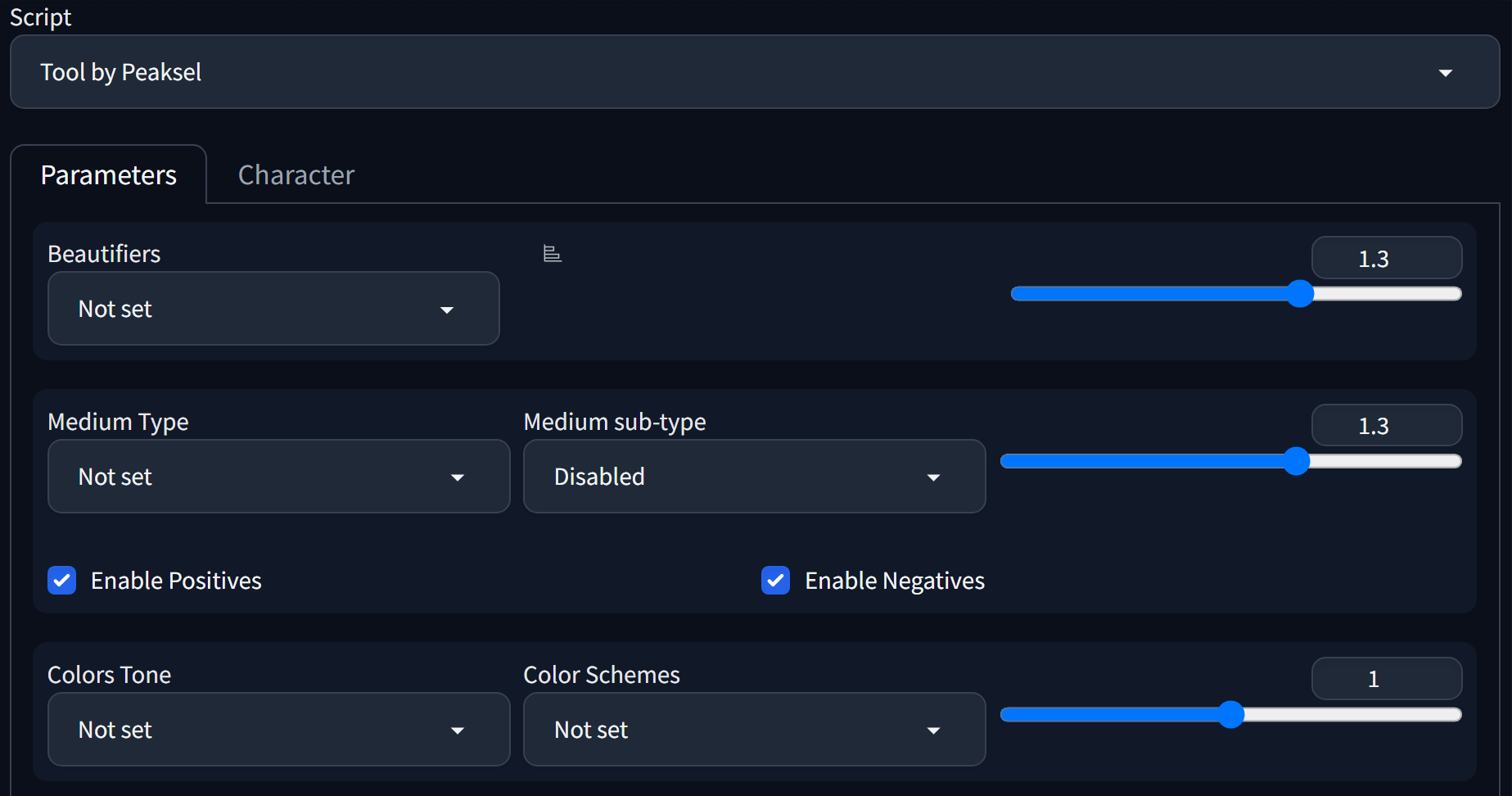The height and width of the screenshot is (796, 1512).
Task: Click the Color Schemes value field showing 1
Action: (x=1386, y=678)
